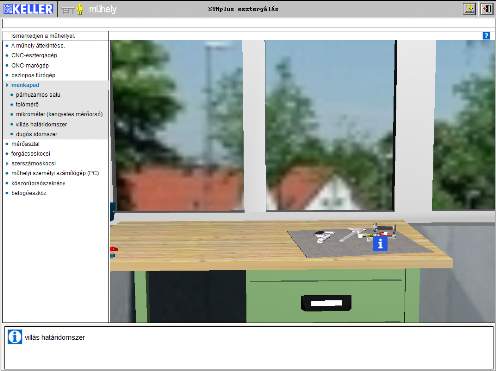The height and width of the screenshot is (371, 496).
Task: Click the info icon in the bottom panel
Action: [x=15, y=337]
